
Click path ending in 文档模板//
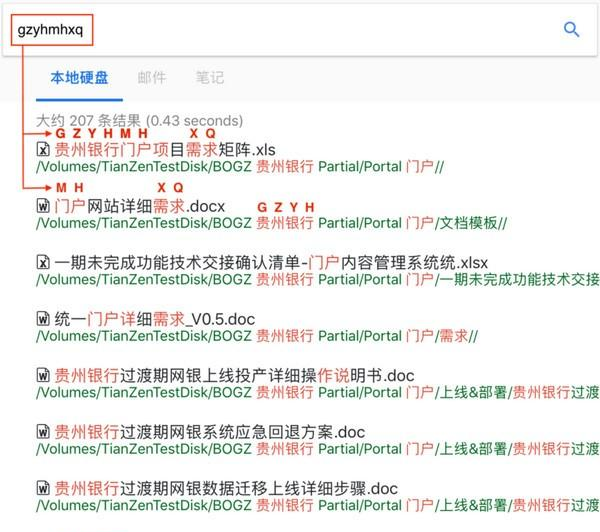click(x=272, y=223)
